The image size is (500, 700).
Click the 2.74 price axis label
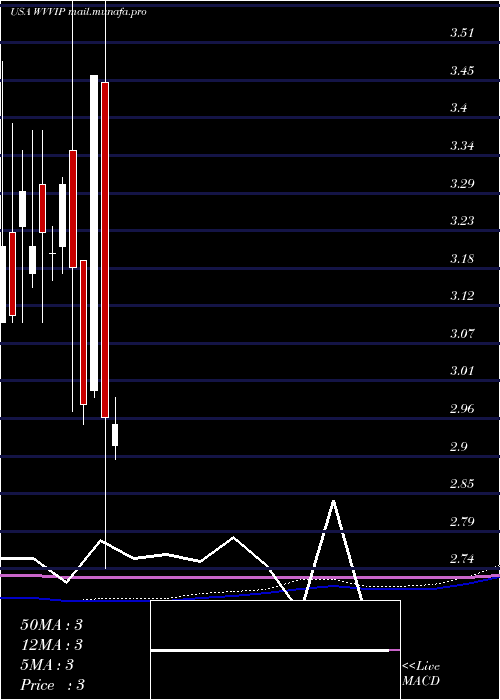pyautogui.click(x=462, y=559)
